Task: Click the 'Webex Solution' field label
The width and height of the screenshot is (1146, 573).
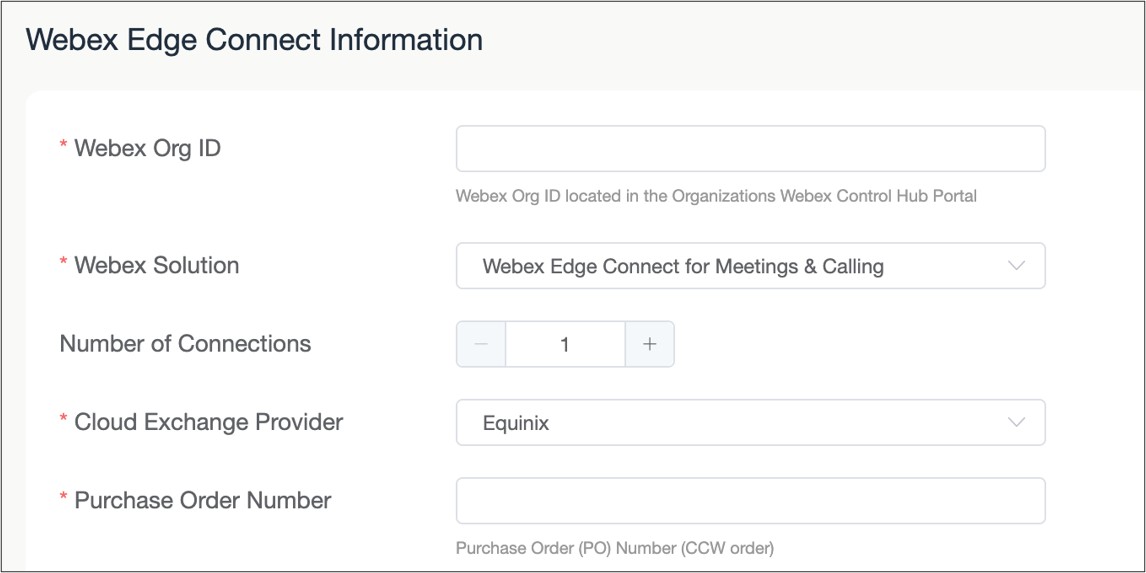Action: tap(156, 266)
